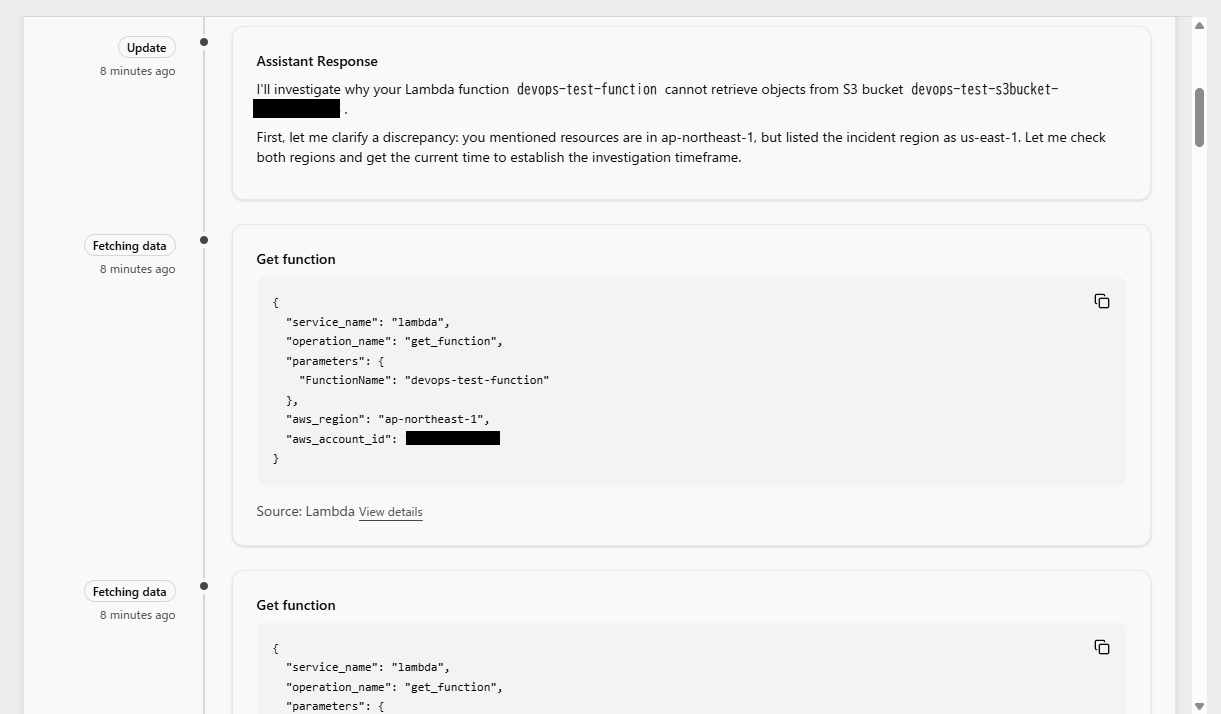The image size is (1221, 714).
Task: Select timeline dot beside first Fetching data badge
Action: pyautogui.click(x=204, y=240)
